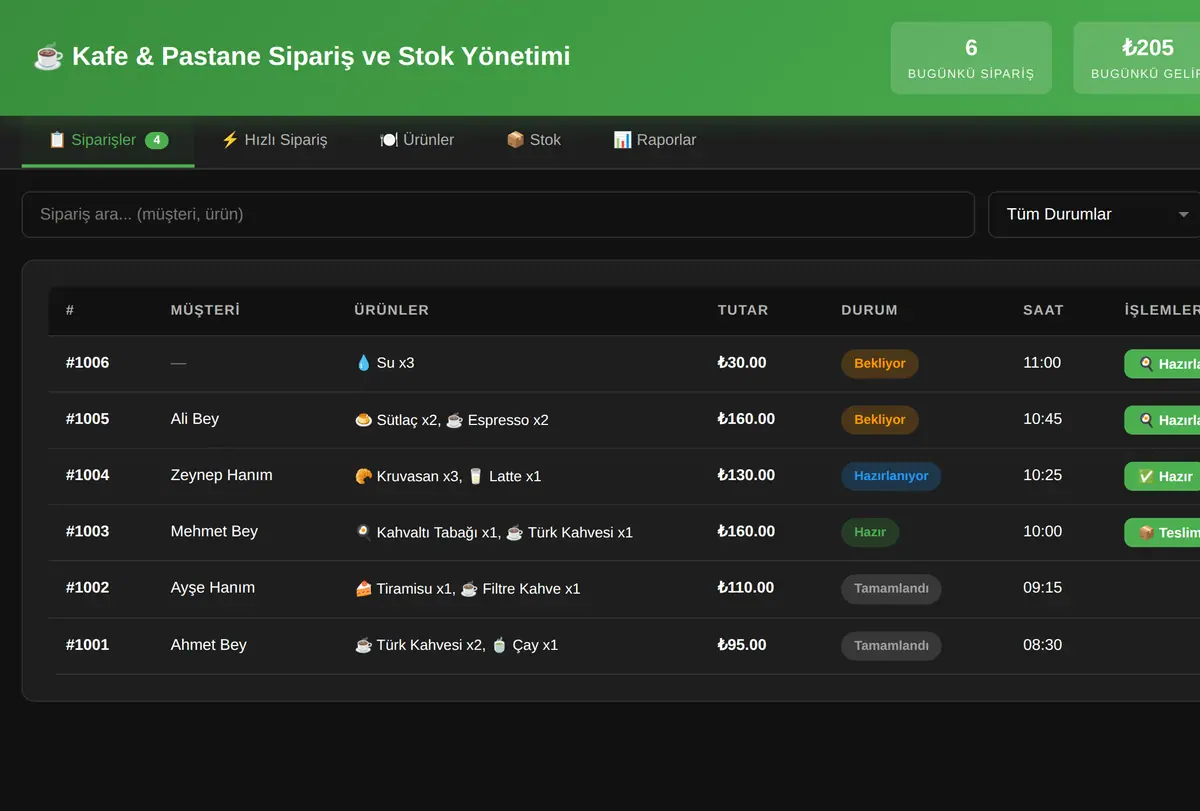This screenshot has width=1200, height=811.
Task: Select order number #1002
Action: (88, 587)
